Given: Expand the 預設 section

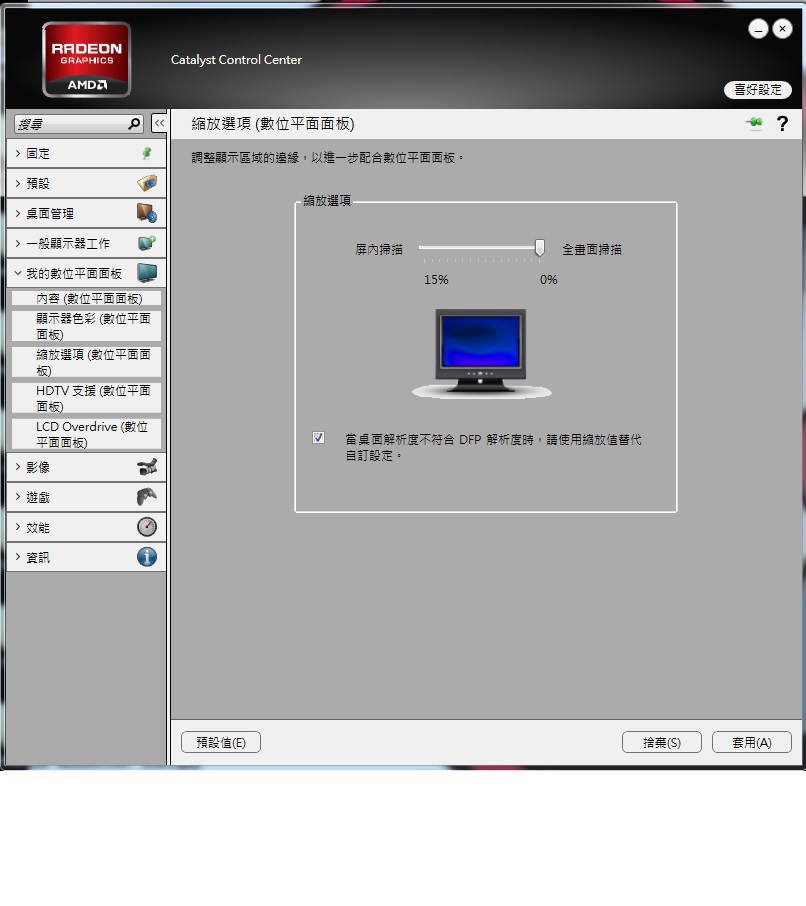Looking at the screenshot, I should click(x=18, y=183).
